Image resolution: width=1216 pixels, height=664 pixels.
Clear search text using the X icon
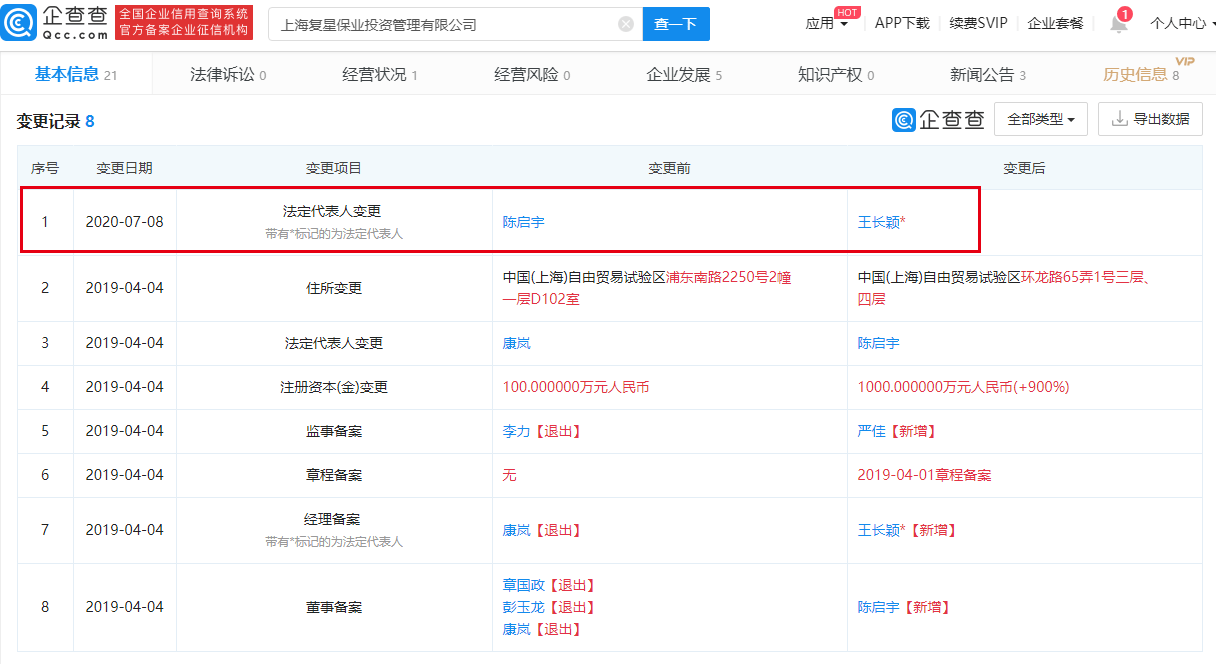(x=627, y=23)
